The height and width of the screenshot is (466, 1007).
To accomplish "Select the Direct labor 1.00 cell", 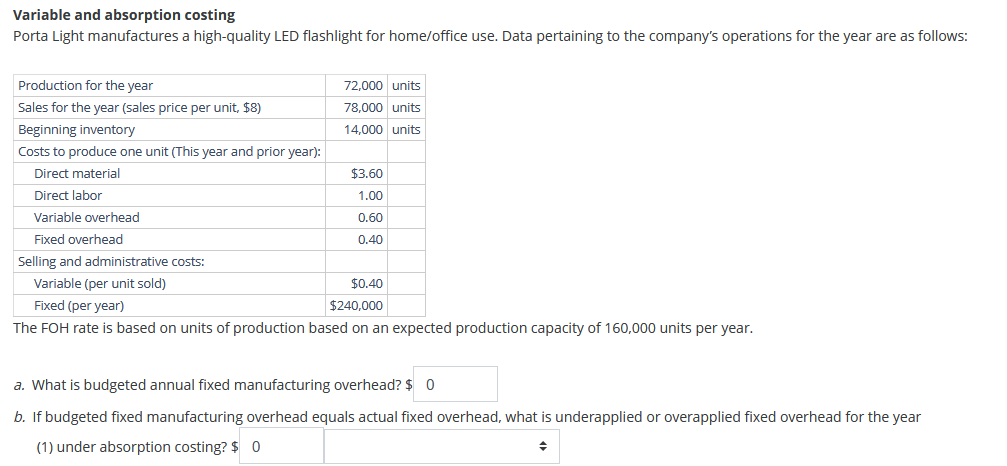I will [x=370, y=196].
